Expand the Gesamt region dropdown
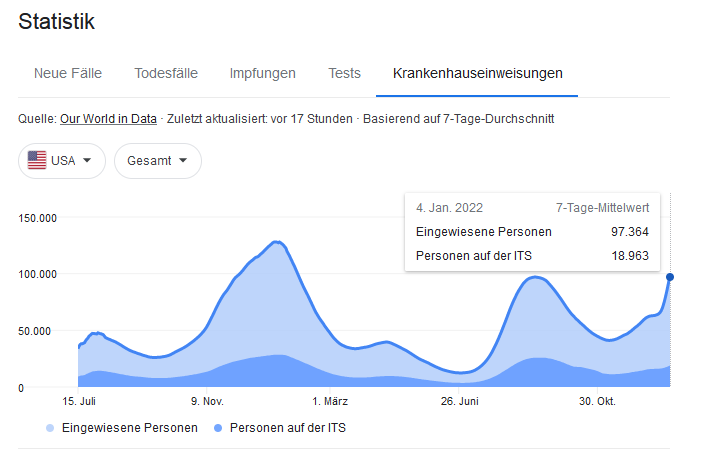The width and height of the screenshot is (712, 452). pos(157,161)
